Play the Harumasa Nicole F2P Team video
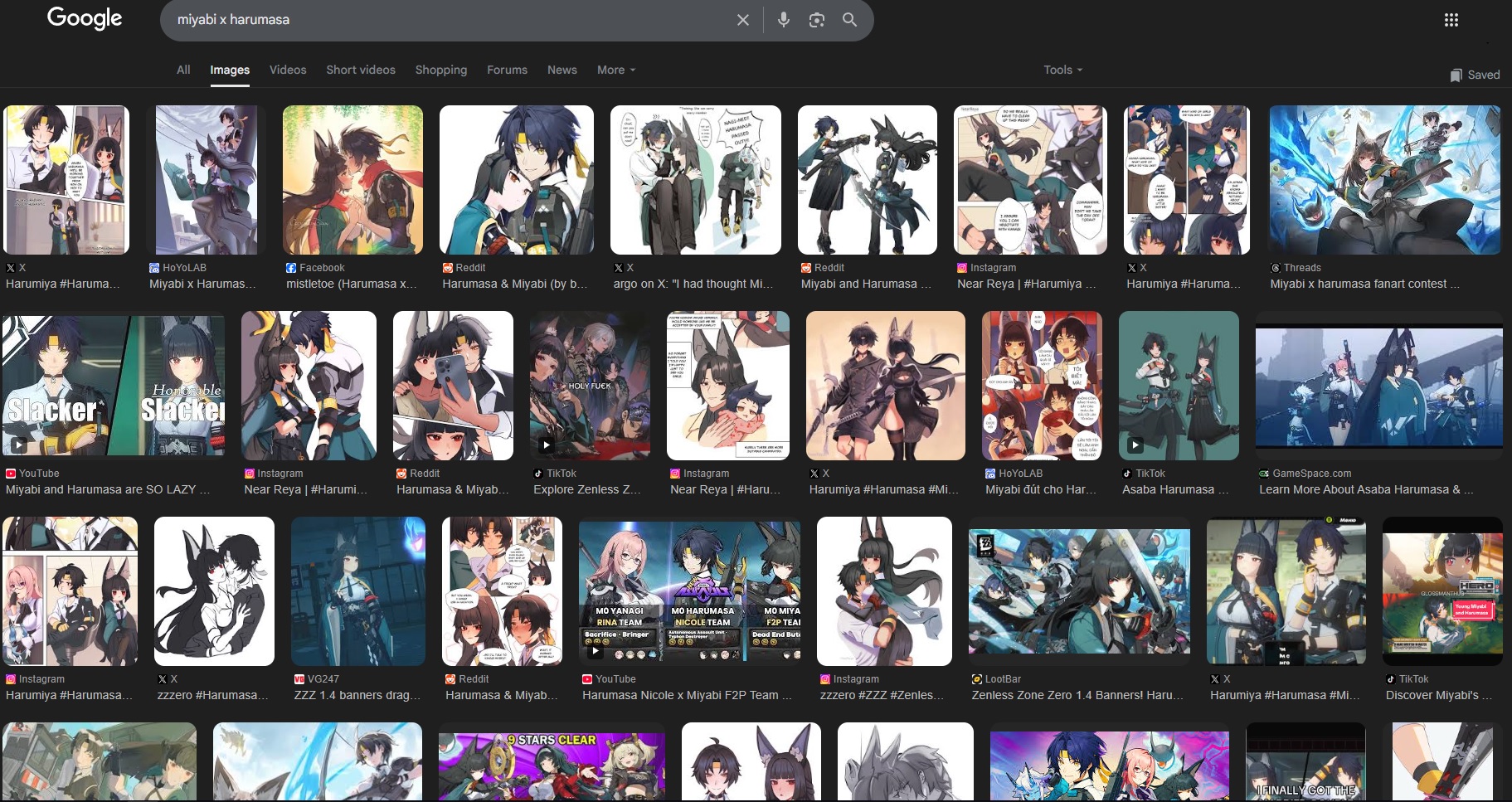Screen dimensions: 1512x802 [689, 591]
